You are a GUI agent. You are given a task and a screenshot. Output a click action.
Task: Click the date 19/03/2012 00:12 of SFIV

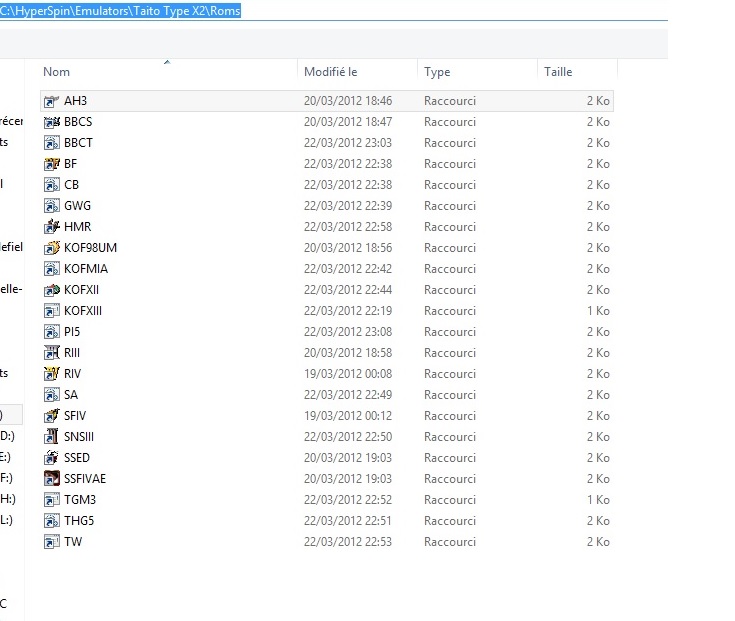click(348, 416)
